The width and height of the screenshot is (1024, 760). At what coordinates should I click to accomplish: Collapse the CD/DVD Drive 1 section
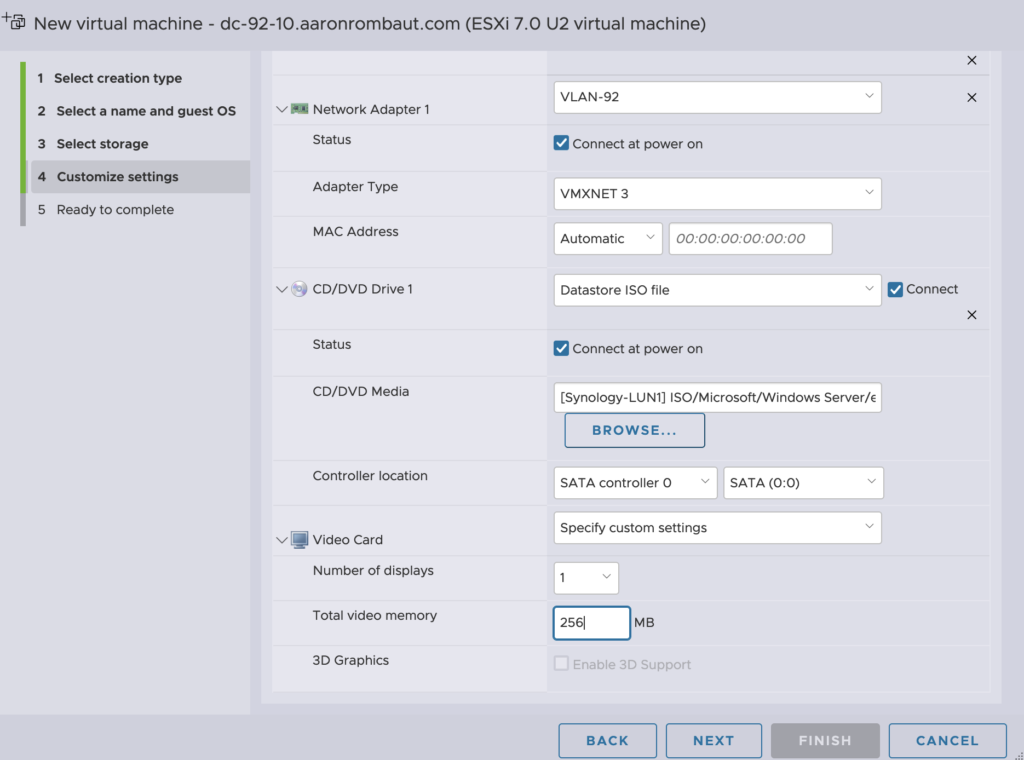point(281,290)
